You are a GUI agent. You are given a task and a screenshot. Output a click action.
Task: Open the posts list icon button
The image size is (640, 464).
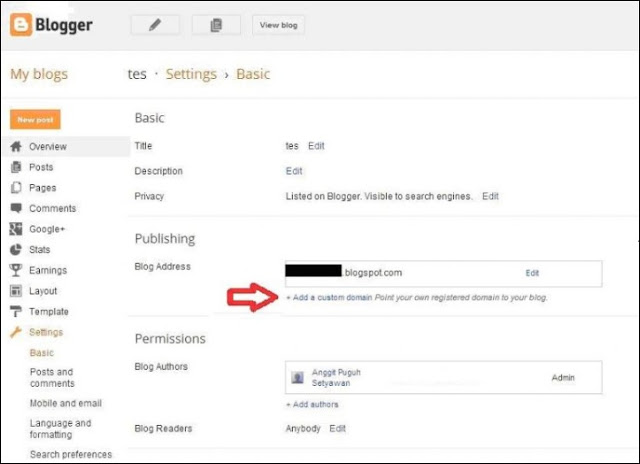[x=216, y=25]
